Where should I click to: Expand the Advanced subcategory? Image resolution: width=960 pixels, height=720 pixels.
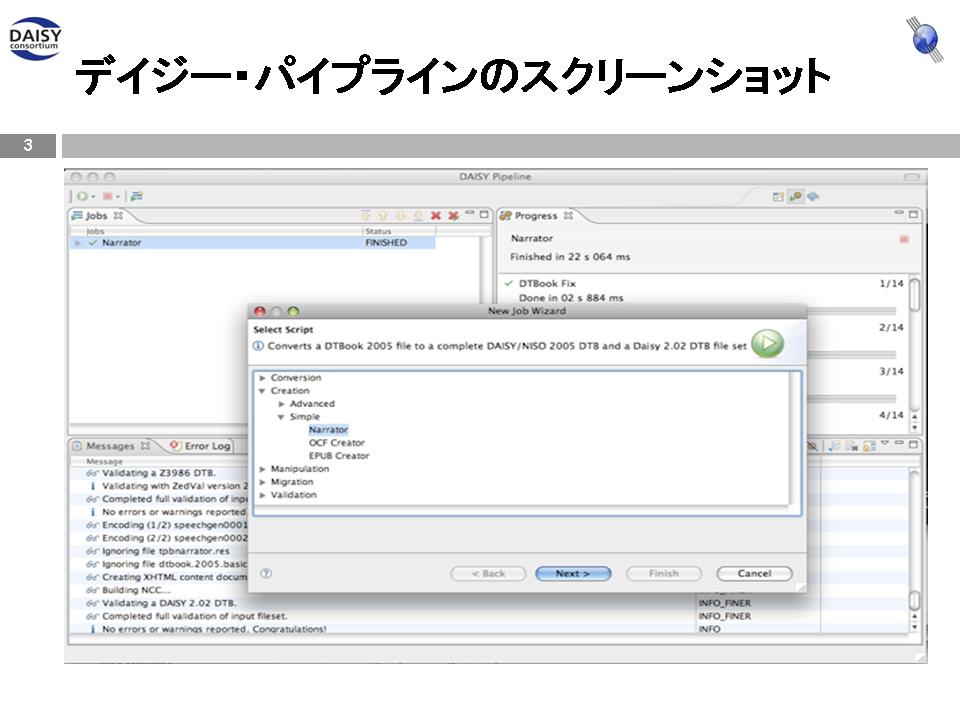click(282, 404)
